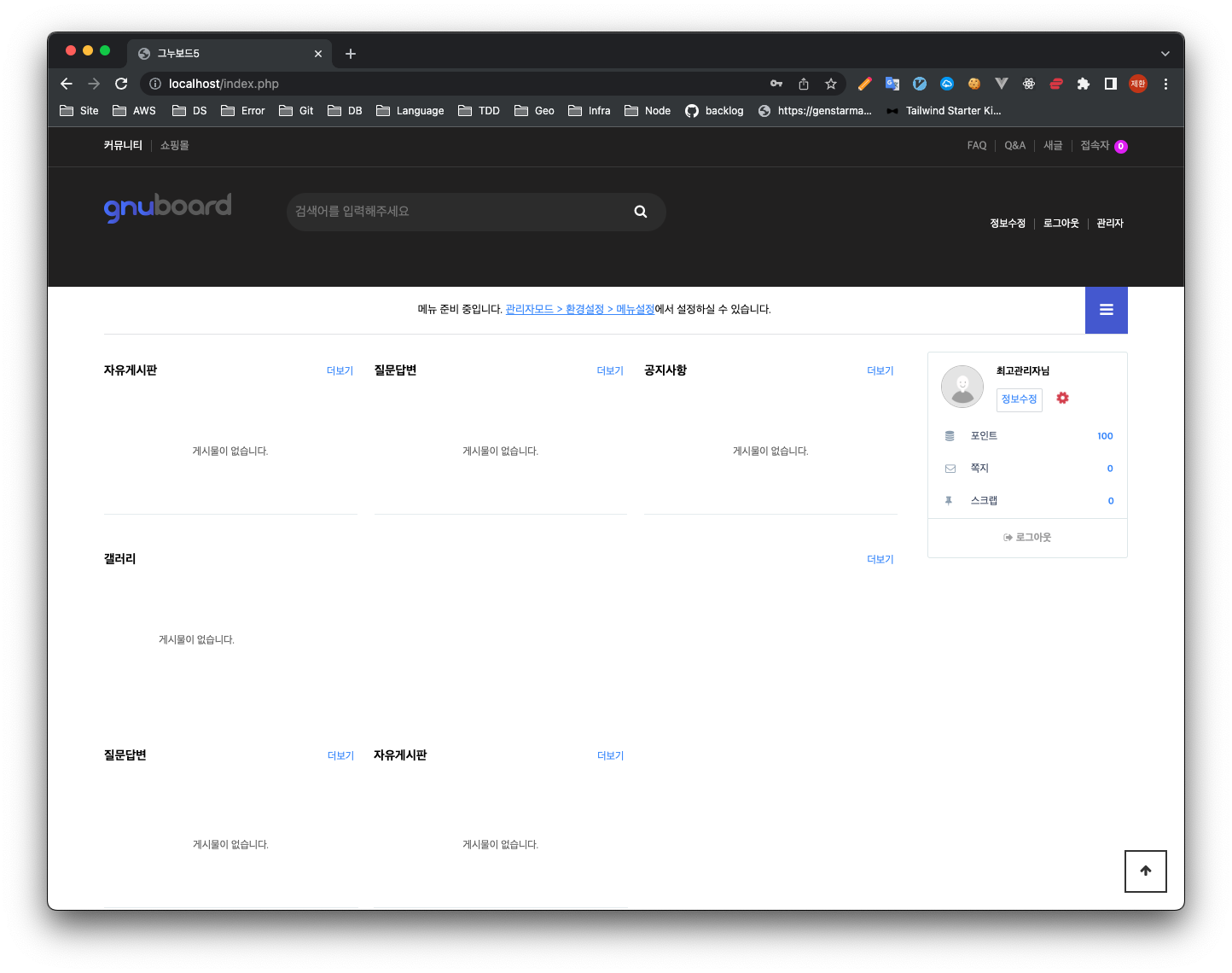Open the backlog GitHub bookmark
The image size is (1232, 973).
coord(715,111)
